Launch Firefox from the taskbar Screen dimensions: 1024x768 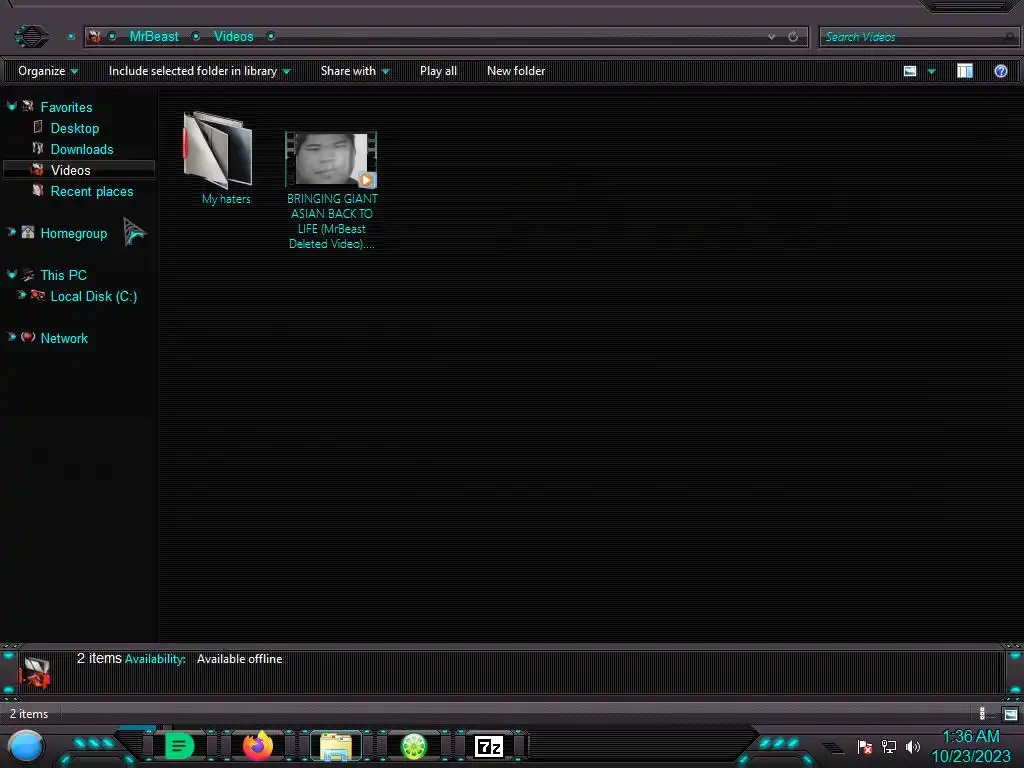(257, 746)
